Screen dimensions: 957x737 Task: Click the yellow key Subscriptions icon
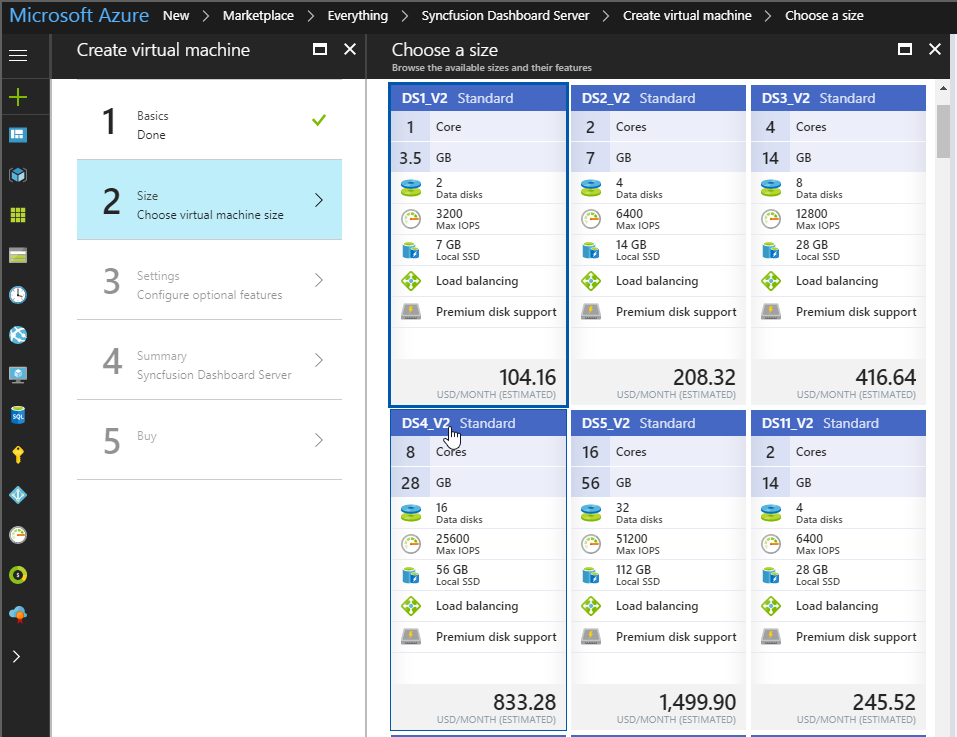[18, 455]
